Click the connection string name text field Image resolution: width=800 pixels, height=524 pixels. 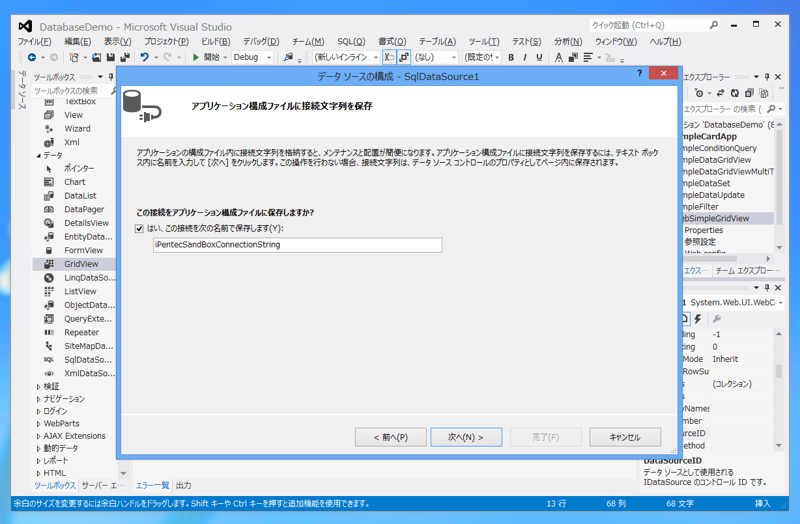point(297,245)
